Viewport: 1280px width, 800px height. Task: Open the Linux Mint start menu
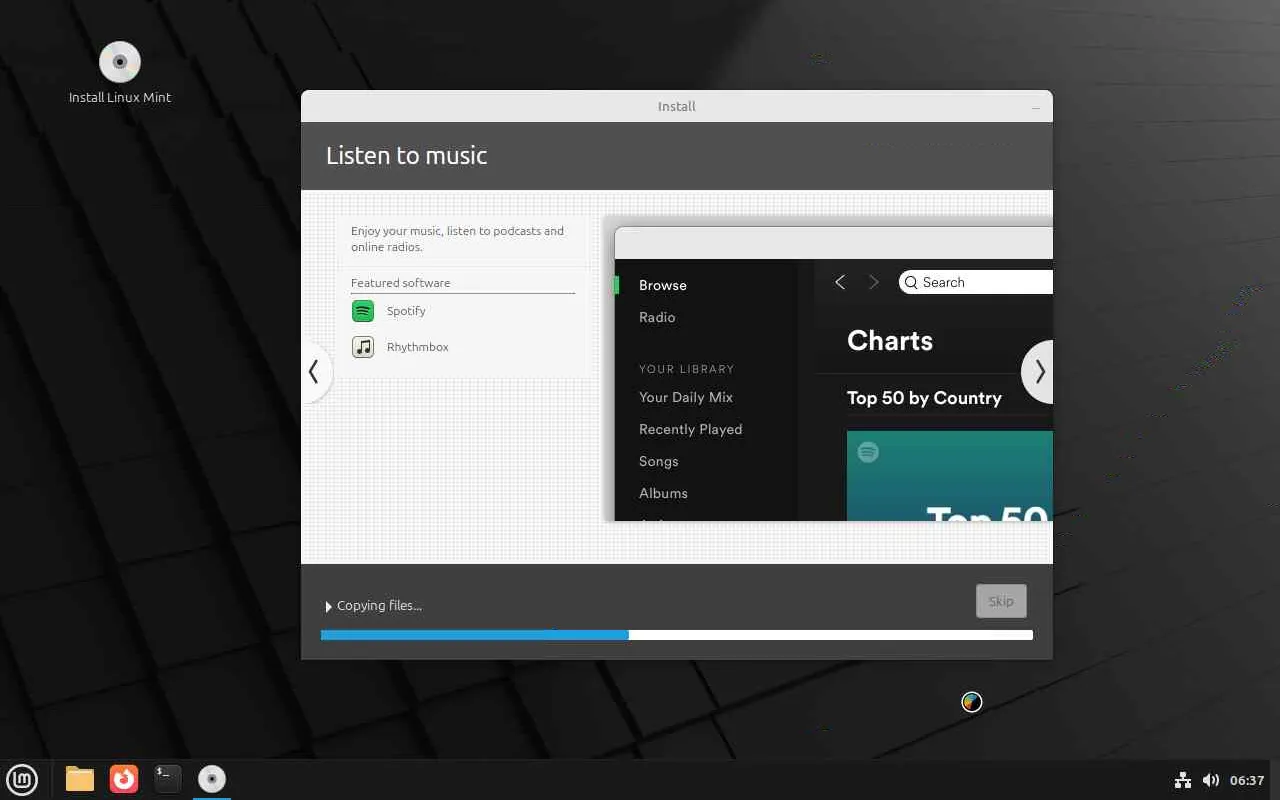click(22, 779)
